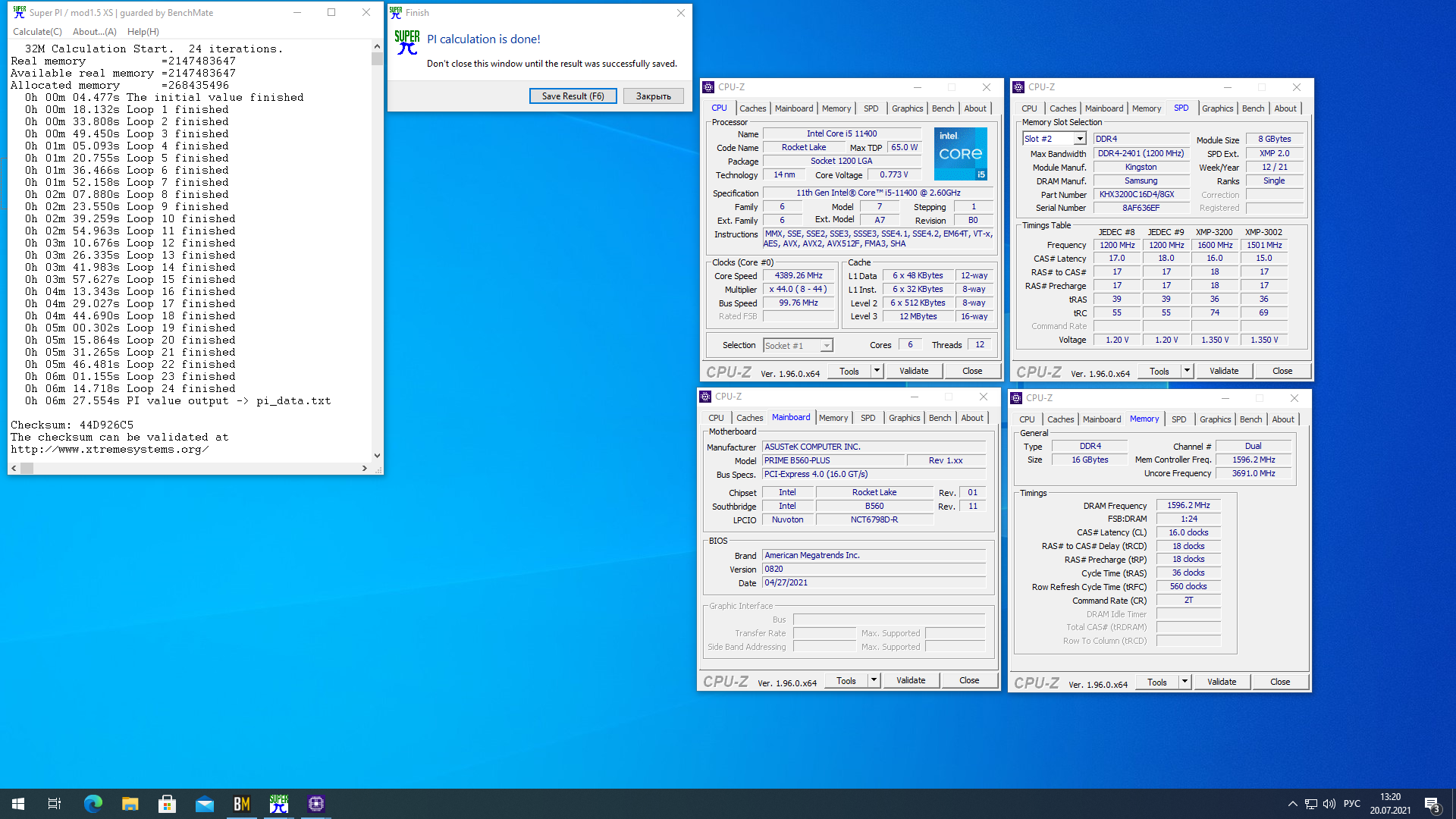Click the Specification field 11th Gen Intel Core i5-11400
Viewport: 1456px width, 819px height.
(878, 193)
